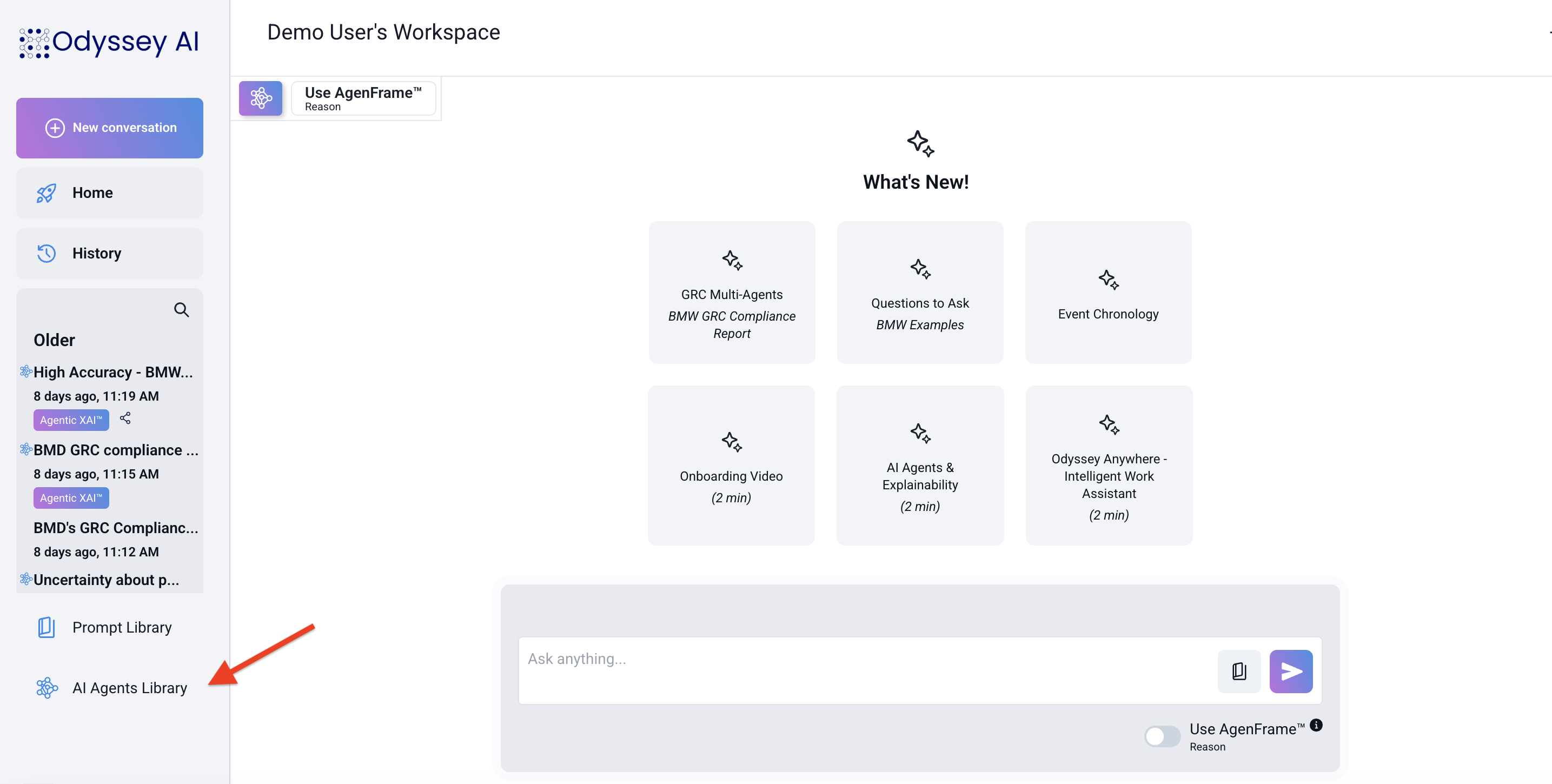Toggle the Use AgenFrame switch on

1162,736
